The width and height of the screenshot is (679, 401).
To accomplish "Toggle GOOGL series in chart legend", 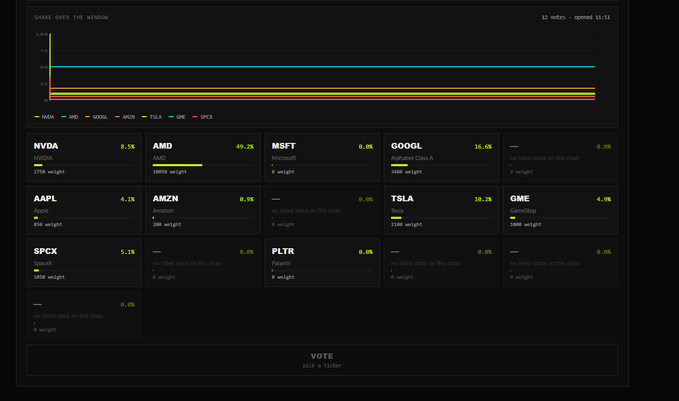I will coord(96,117).
